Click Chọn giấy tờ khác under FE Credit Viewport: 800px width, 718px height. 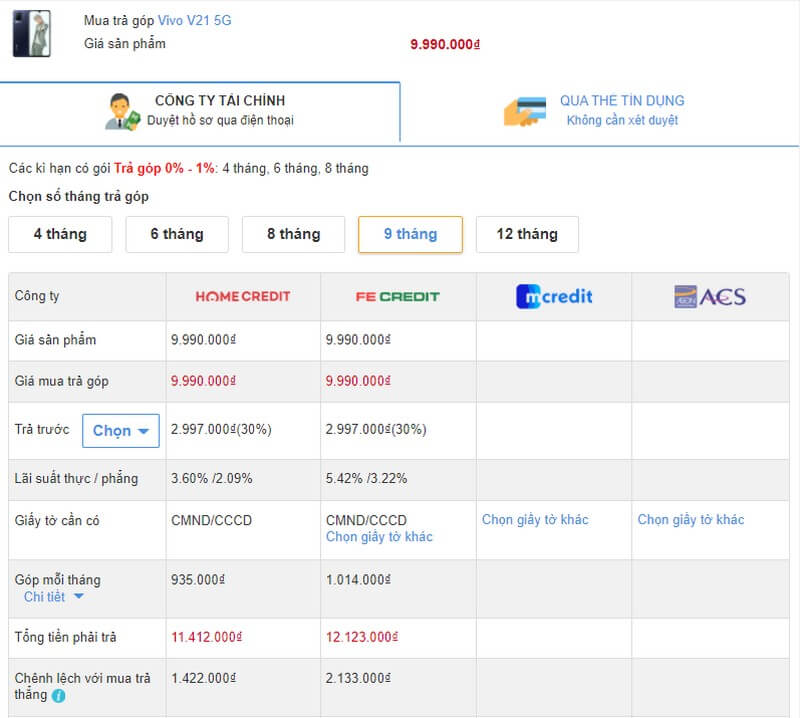pyautogui.click(x=379, y=537)
